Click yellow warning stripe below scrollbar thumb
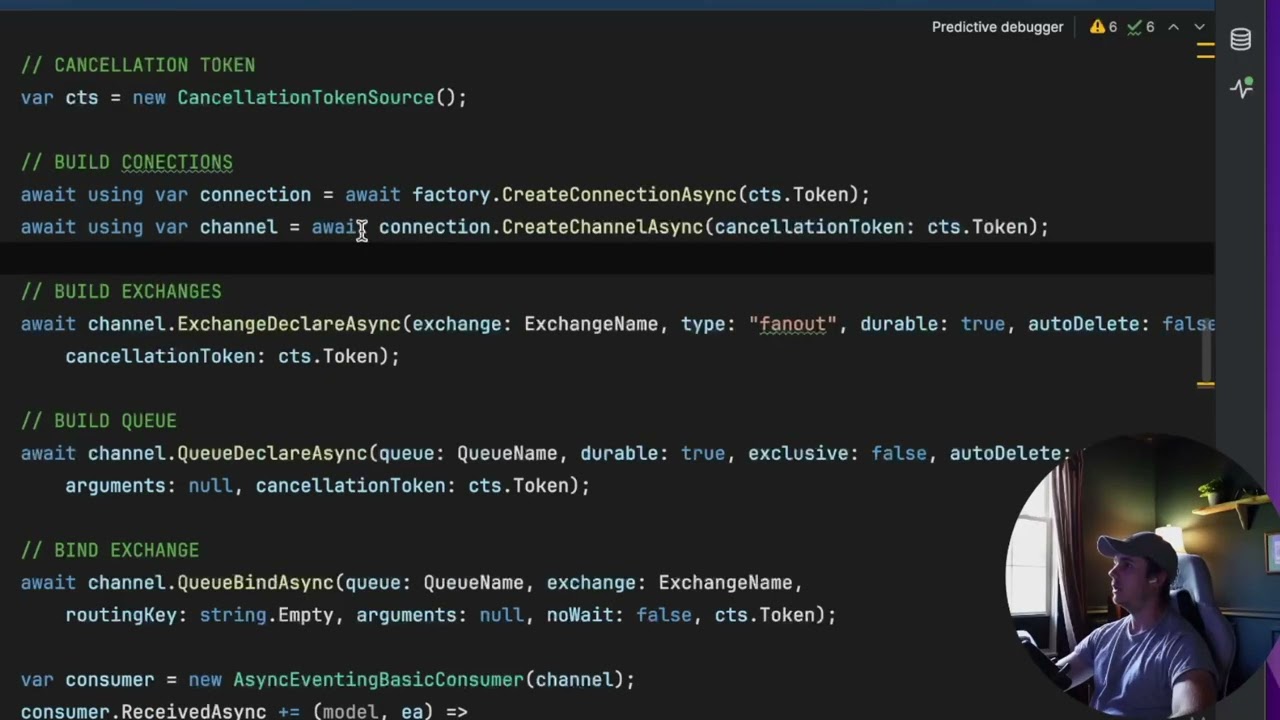The width and height of the screenshot is (1280, 720). (1205, 383)
